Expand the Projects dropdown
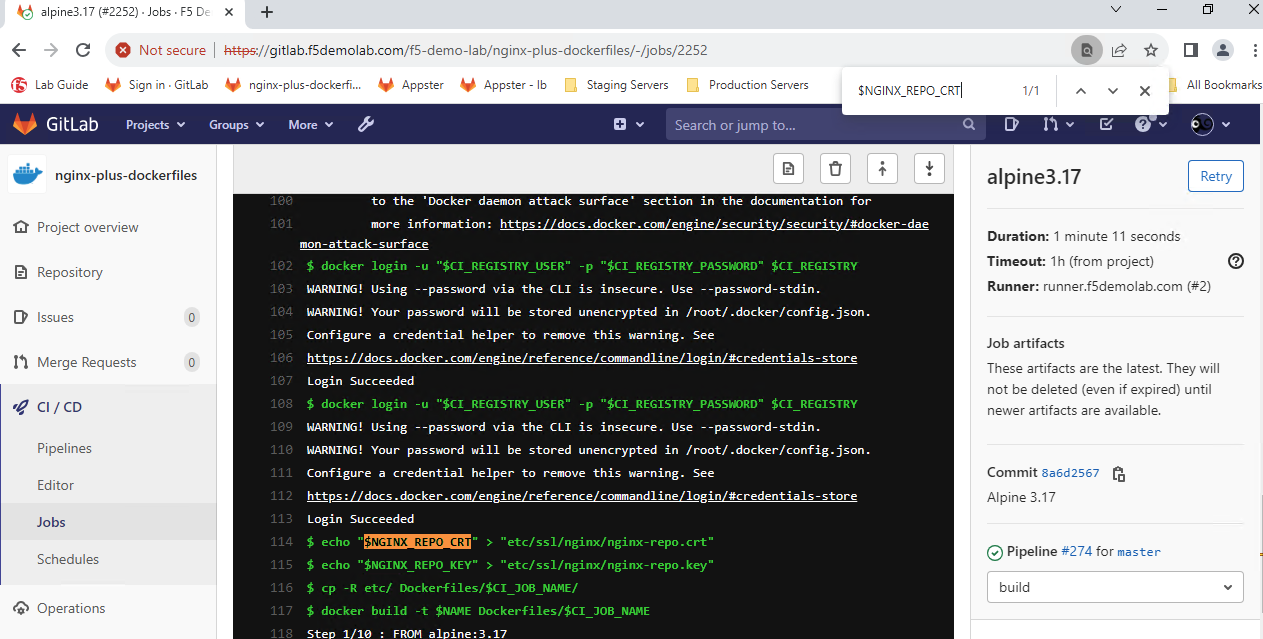 156,124
